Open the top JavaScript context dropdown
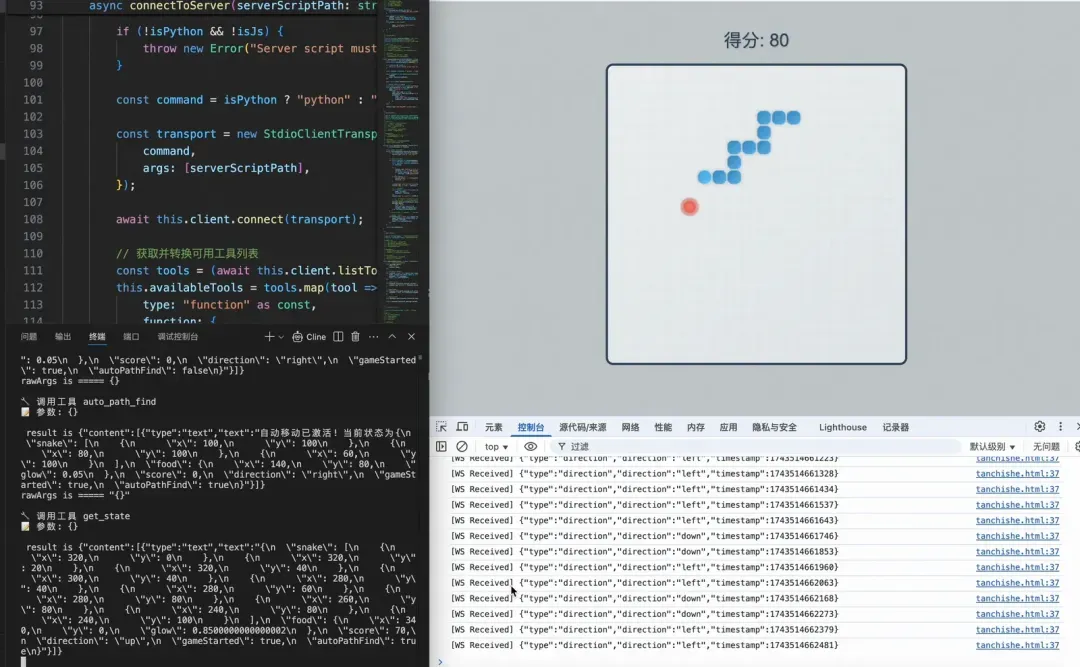This screenshot has height=667, width=1080. click(497, 447)
